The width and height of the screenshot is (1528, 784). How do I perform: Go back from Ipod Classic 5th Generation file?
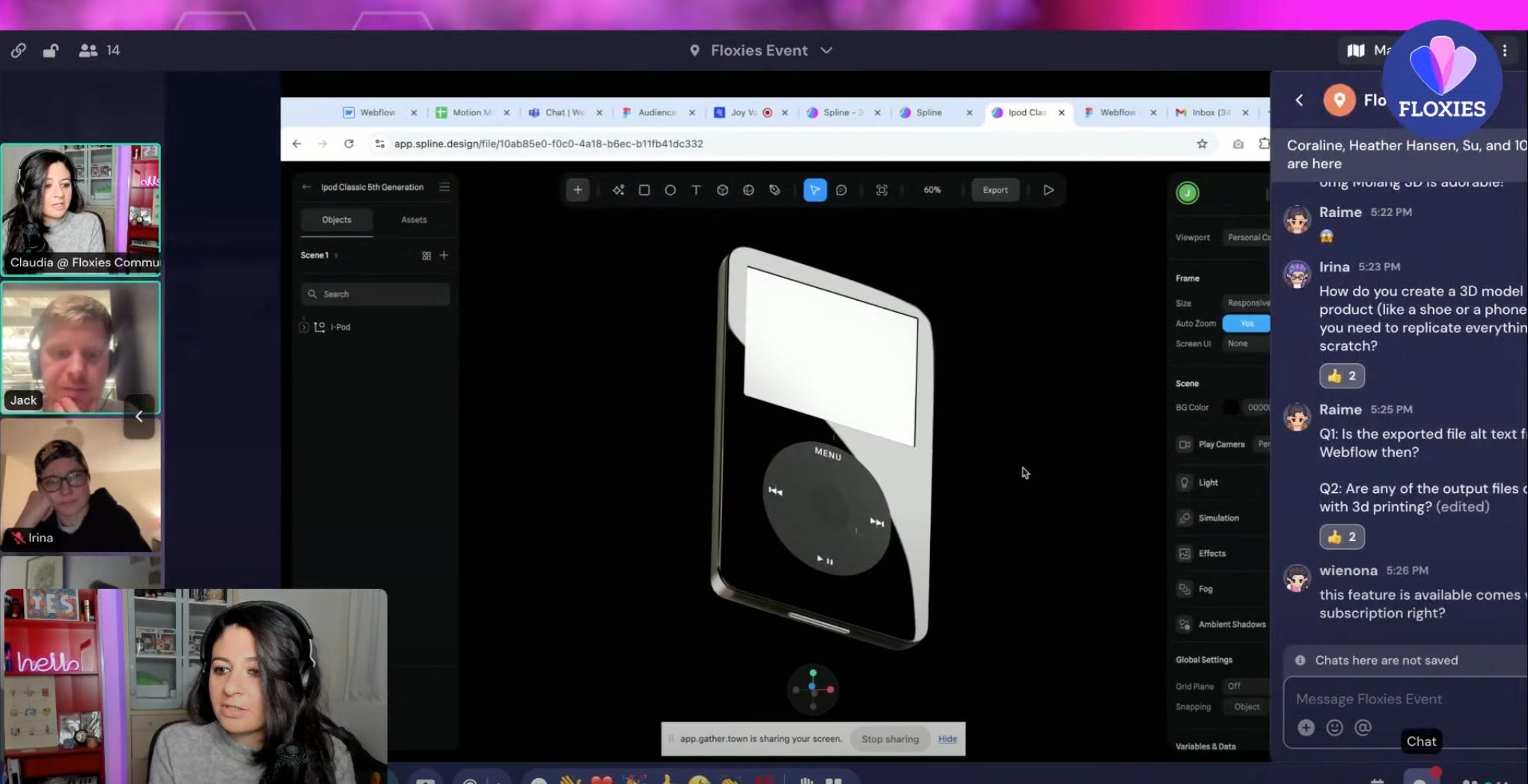[x=306, y=187]
